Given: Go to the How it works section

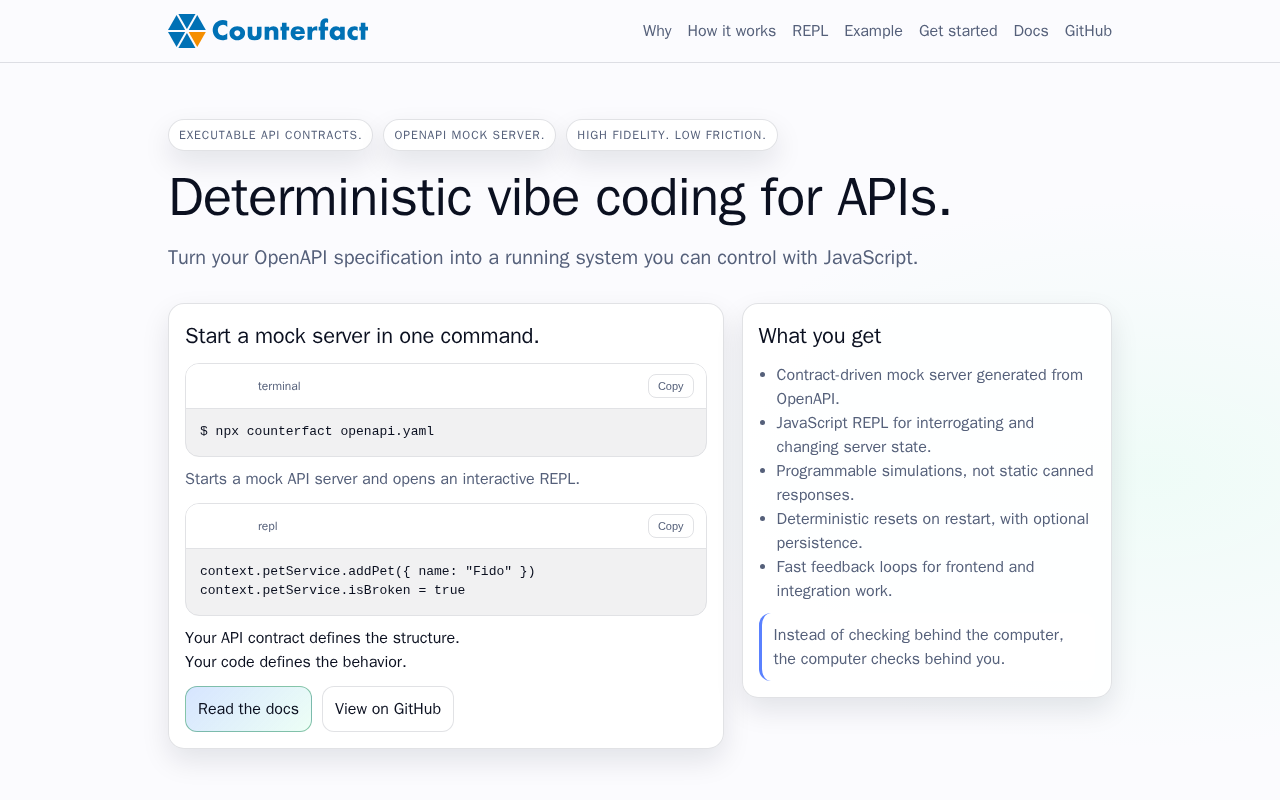Looking at the screenshot, I should 731,31.
